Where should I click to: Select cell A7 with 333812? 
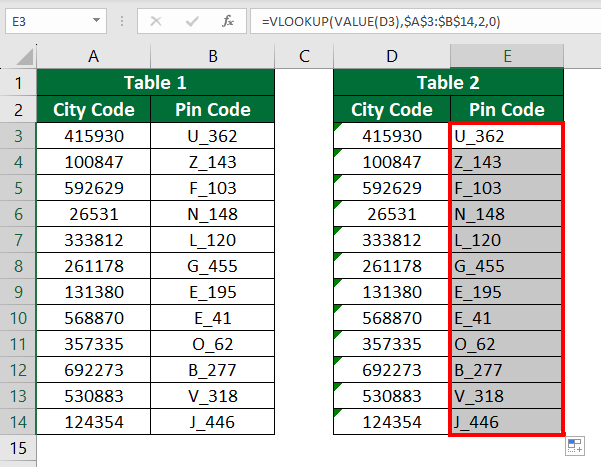(x=94, y=240)
